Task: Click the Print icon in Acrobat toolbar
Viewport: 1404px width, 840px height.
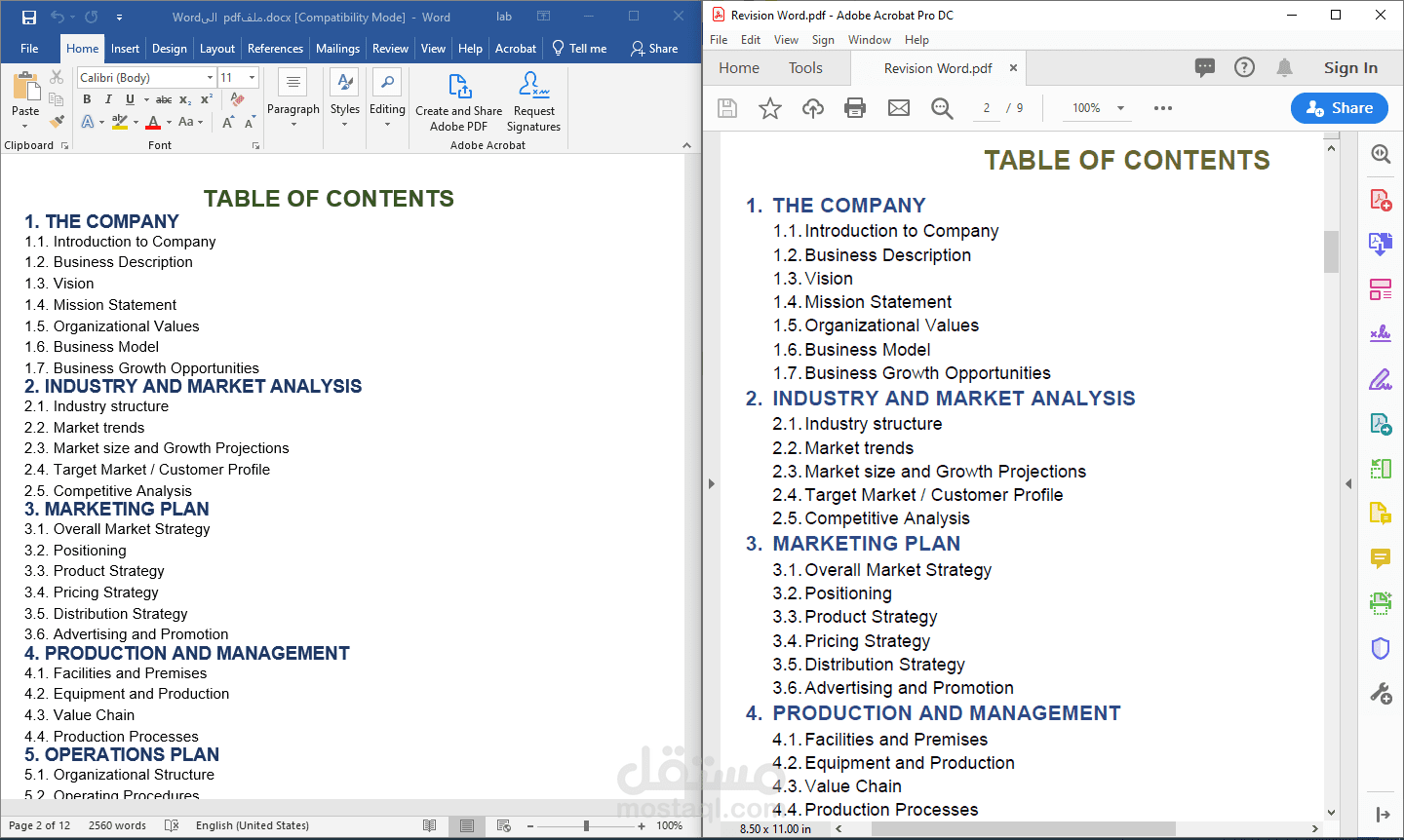Action: [x=855, y=108]
